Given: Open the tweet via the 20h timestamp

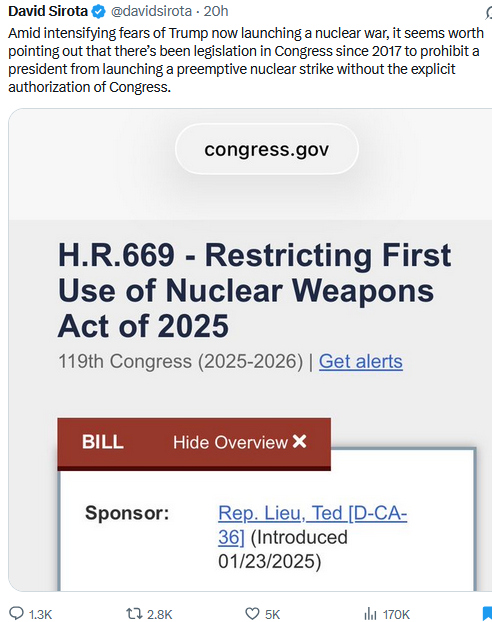Looking at the screenshot, I should click(x=216, y=11).
